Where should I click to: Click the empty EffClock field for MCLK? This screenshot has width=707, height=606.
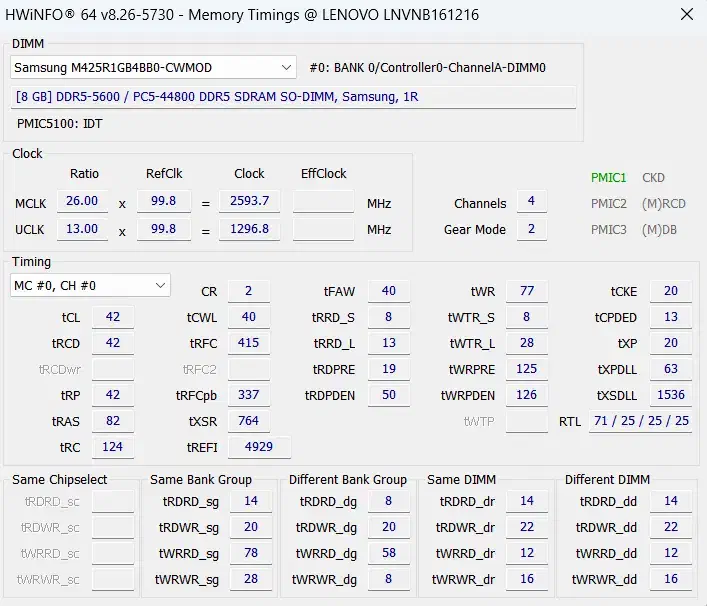click(x=323, y=201)
